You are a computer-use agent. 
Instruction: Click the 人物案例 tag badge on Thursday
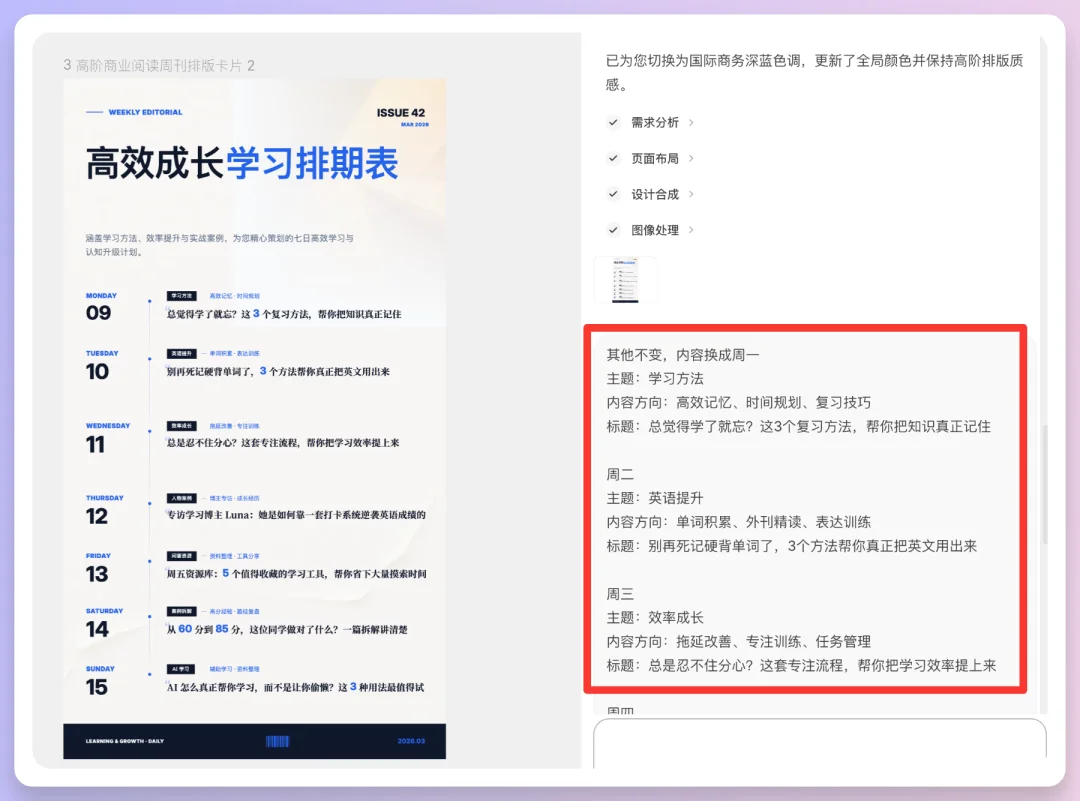[x=180, y=498]
